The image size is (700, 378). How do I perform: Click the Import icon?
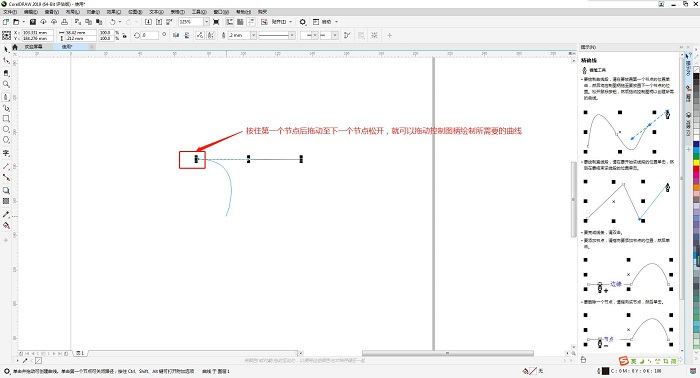(x=148, y=21)
